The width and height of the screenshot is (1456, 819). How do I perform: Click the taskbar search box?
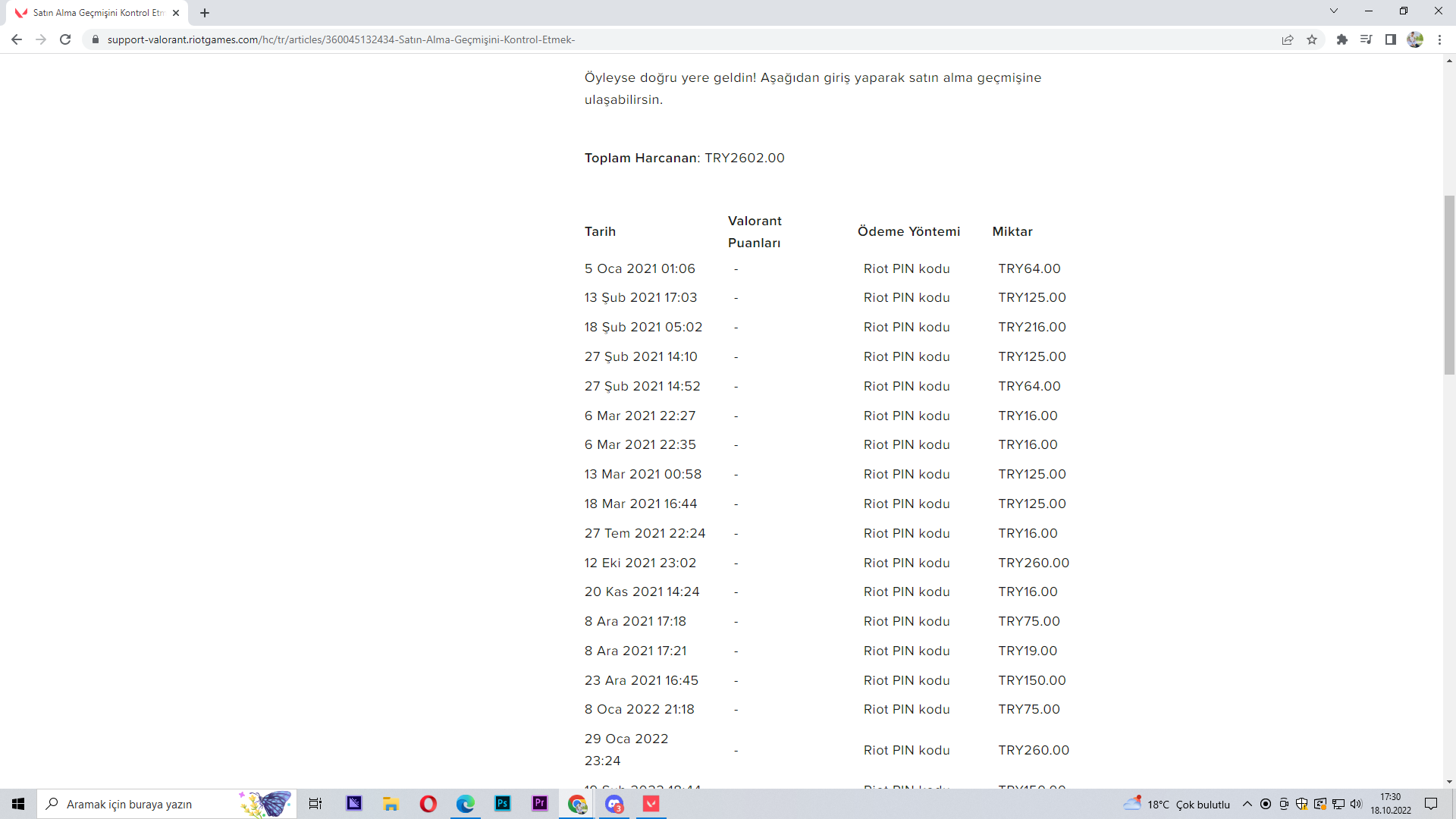point(167,804)
